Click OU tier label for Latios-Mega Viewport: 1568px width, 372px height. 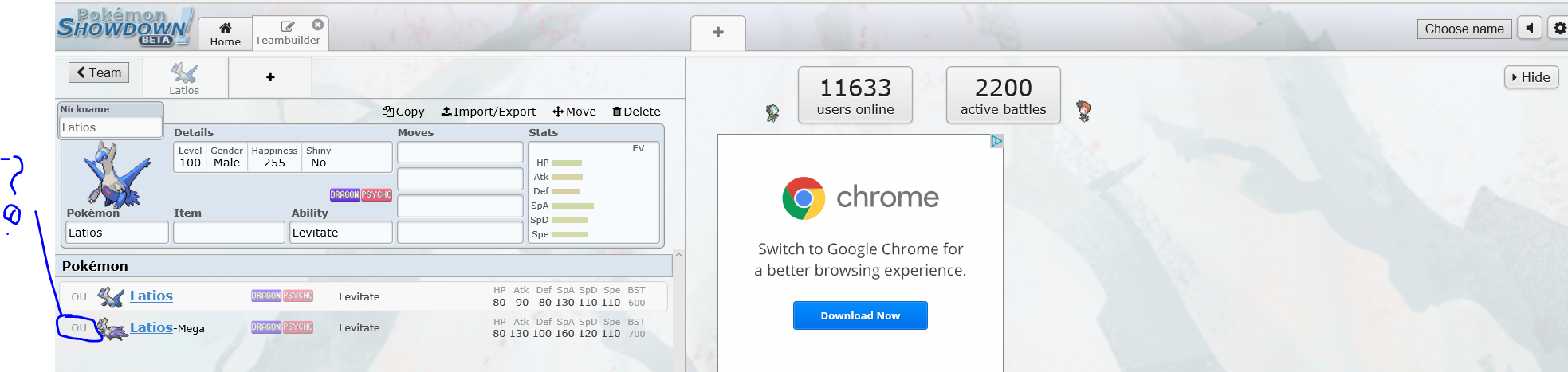click(x=79, y=327)
